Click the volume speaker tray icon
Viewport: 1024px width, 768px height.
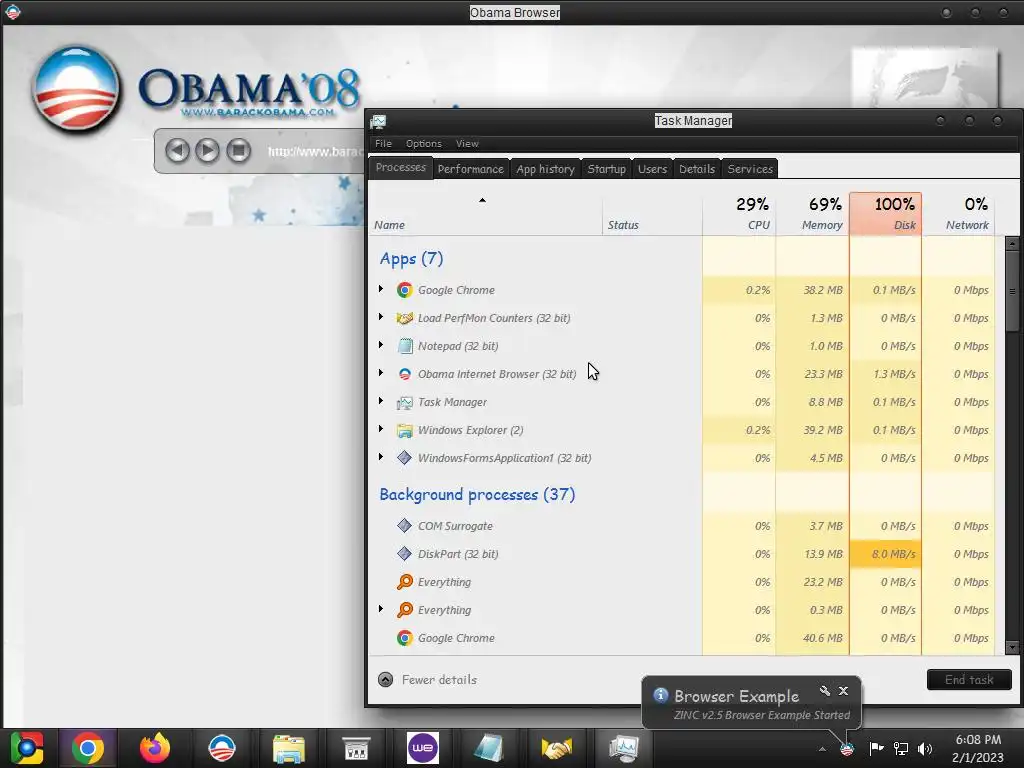pos(925,748)
